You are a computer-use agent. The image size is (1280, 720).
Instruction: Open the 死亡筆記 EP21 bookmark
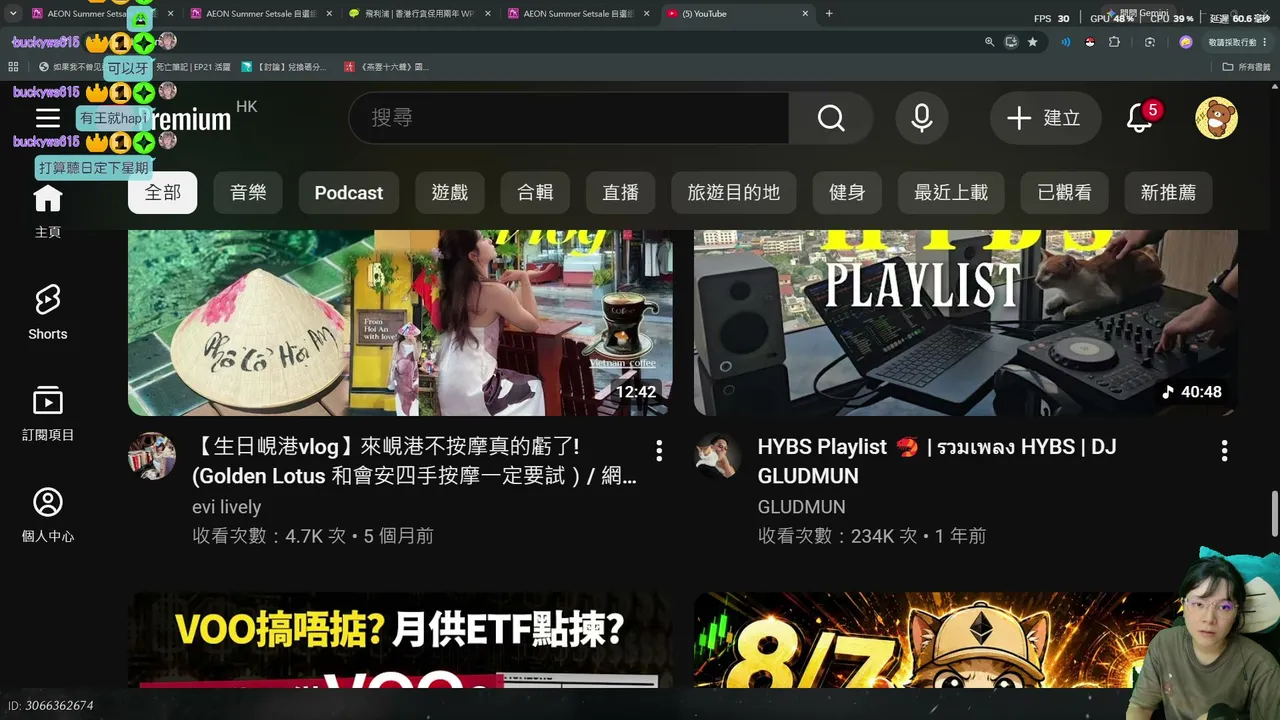click(x=191, y=67)
